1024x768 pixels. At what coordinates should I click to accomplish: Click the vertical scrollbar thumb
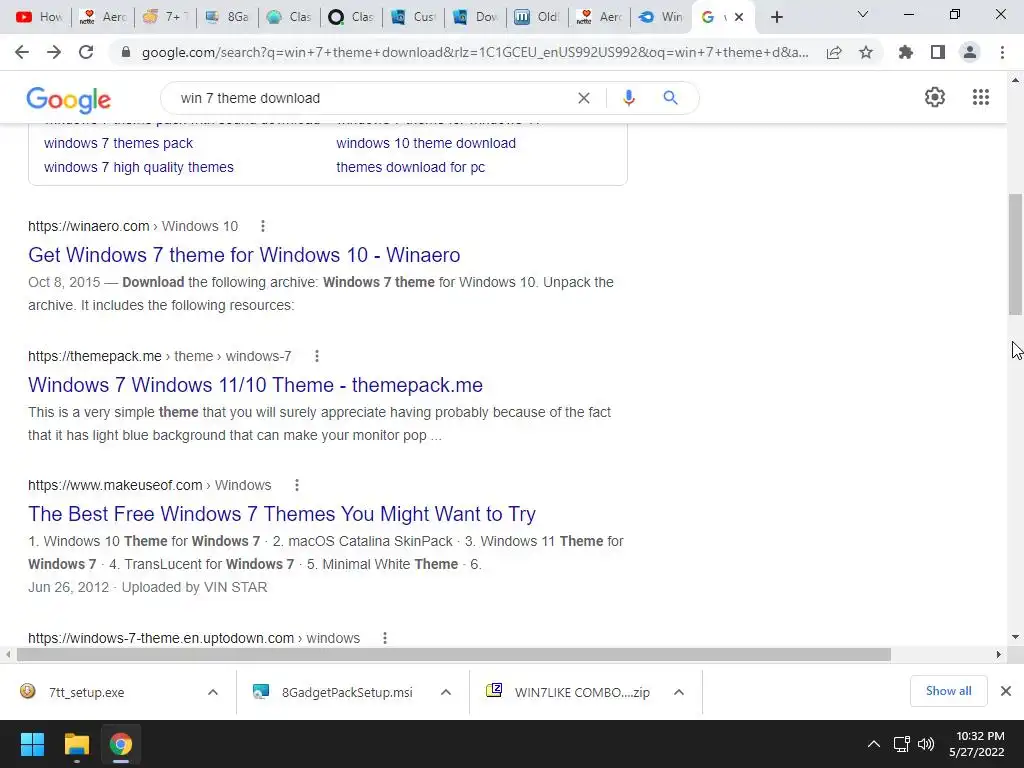pos(1015,254)
